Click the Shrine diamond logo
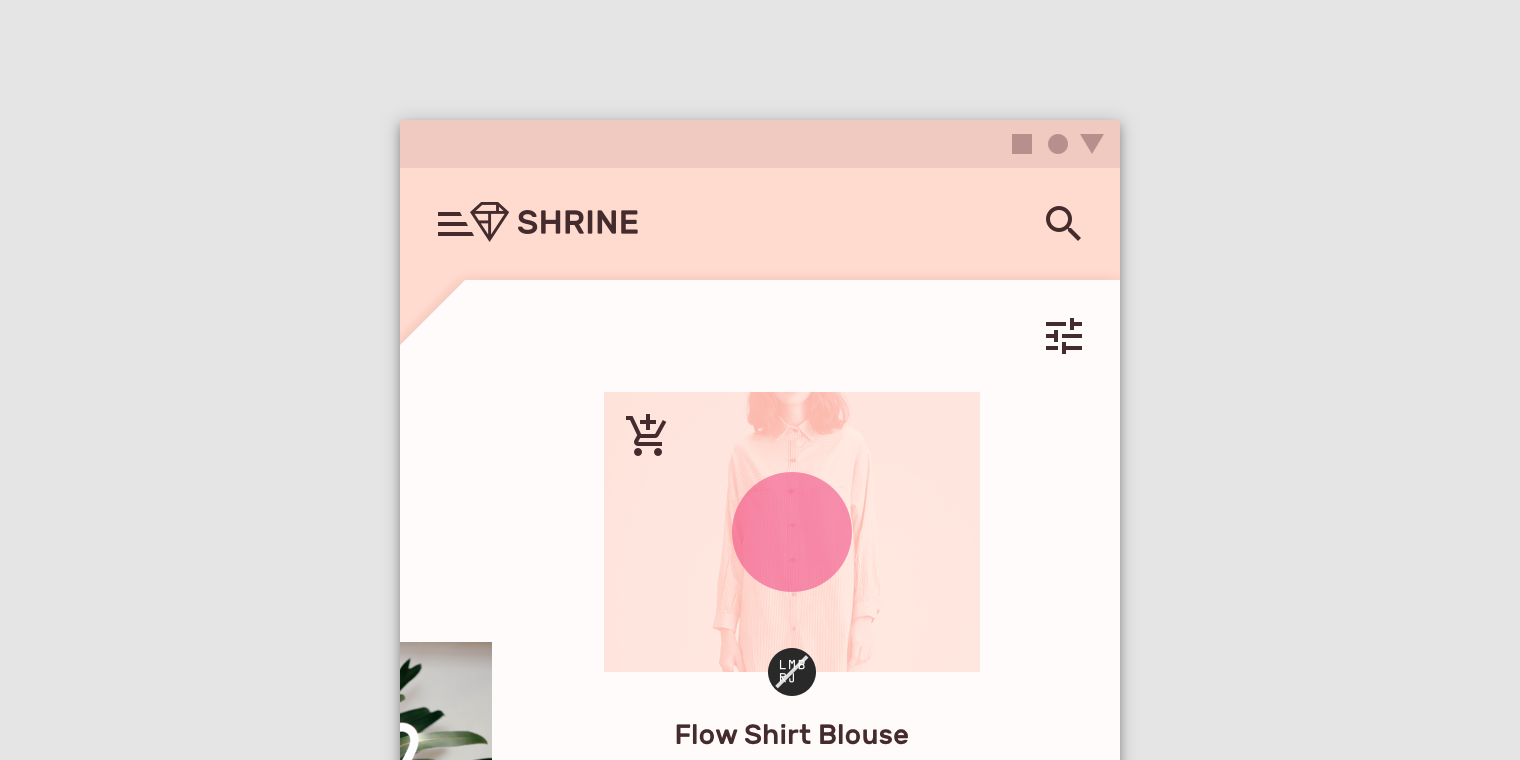This screenshot has height=760, width=1520. (490, 221)
